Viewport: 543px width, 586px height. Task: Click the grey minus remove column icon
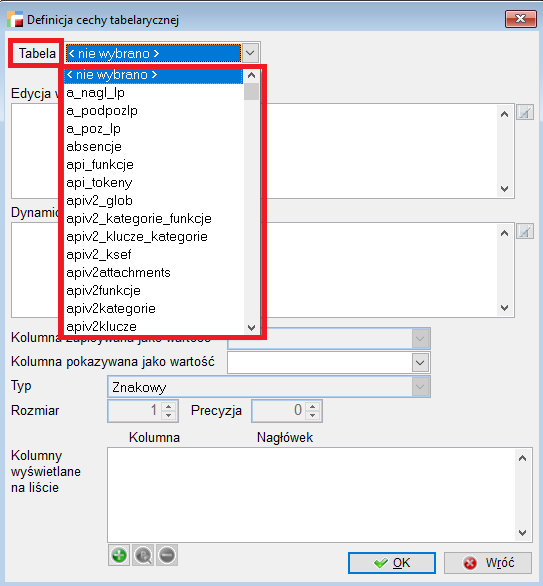pos(167,555)
